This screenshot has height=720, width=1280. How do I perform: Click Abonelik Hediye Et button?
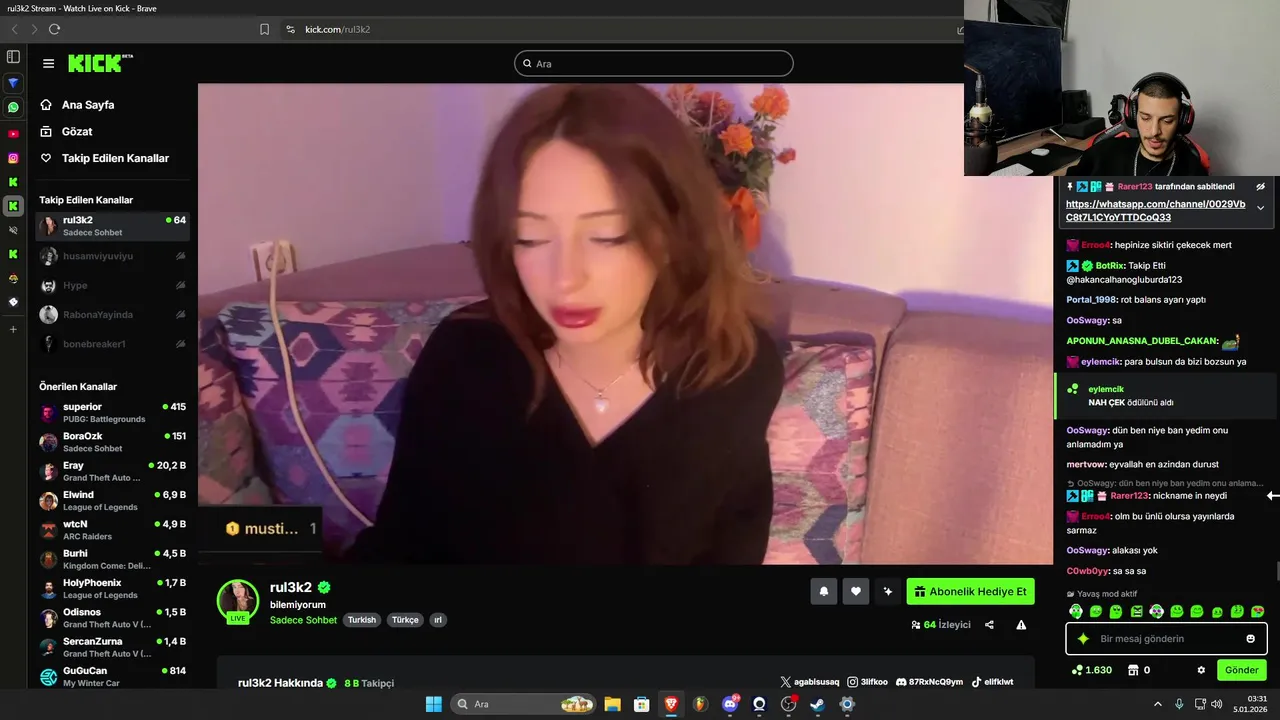970,591
